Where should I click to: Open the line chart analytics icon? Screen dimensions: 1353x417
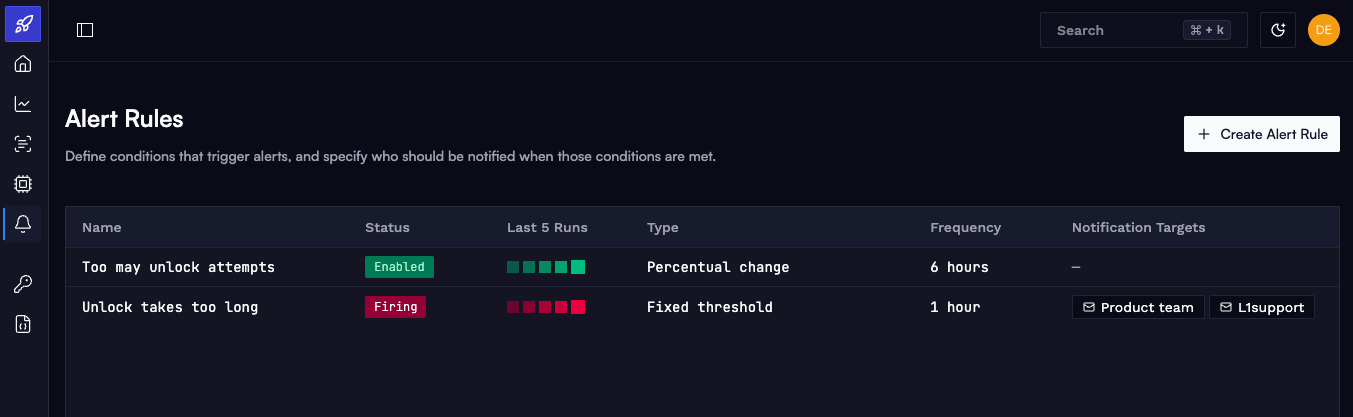(23, 104)
